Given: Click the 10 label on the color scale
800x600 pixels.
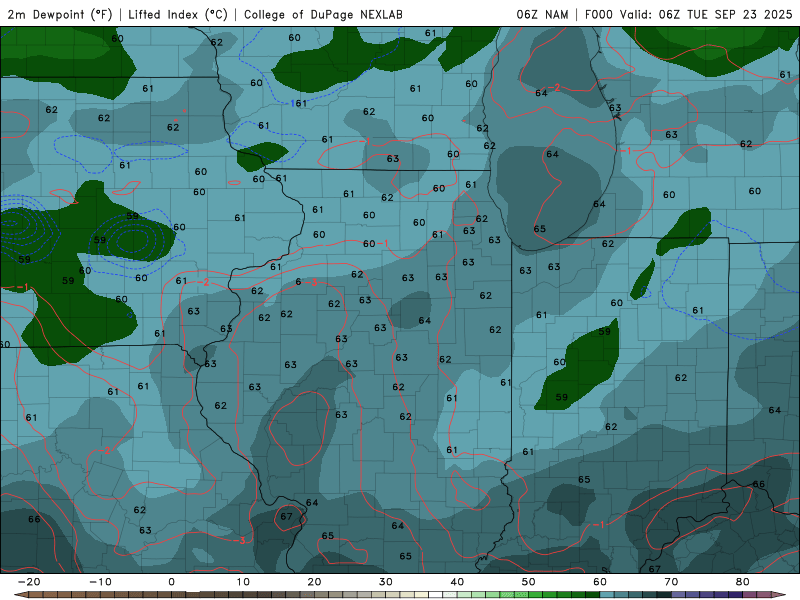Looking at the screenshot, I should point(243,582).
